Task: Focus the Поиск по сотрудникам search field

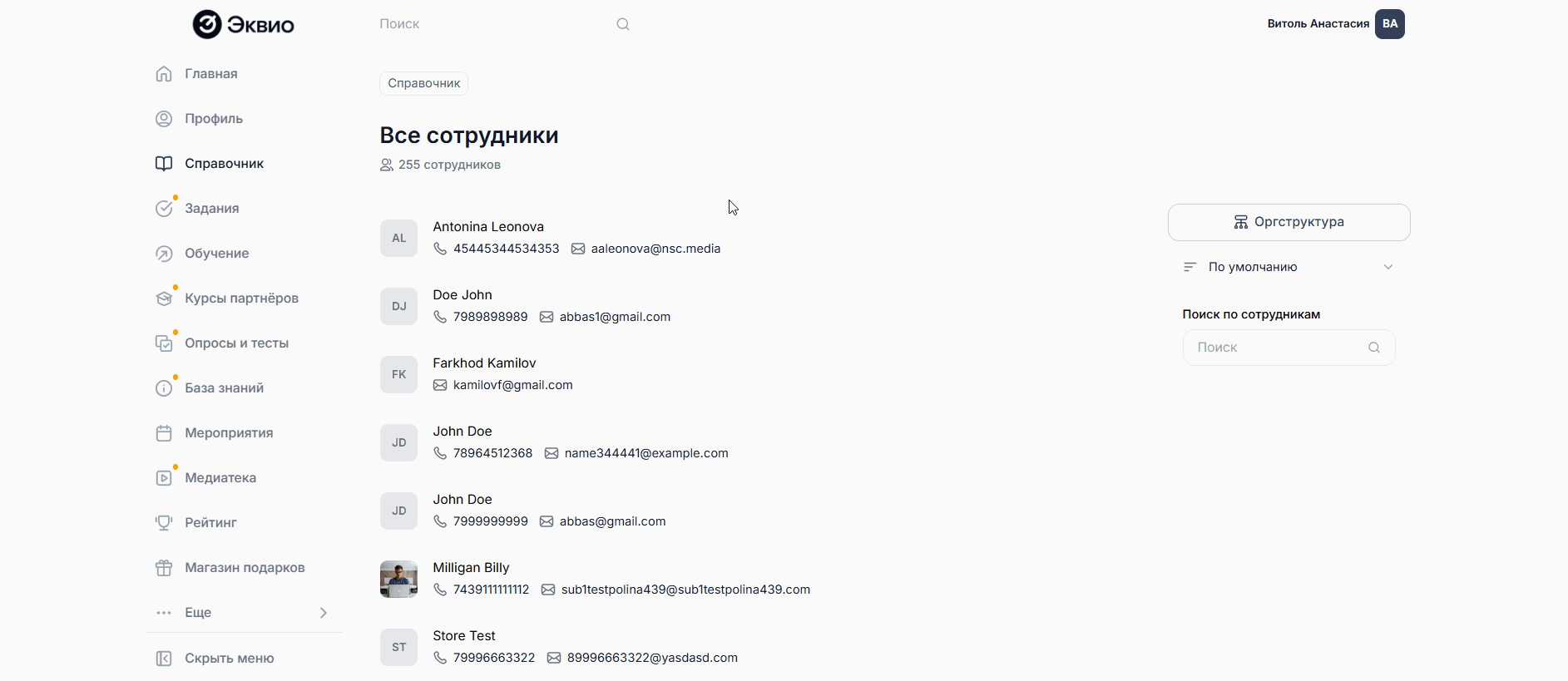Action: (x=1279, y=348)
